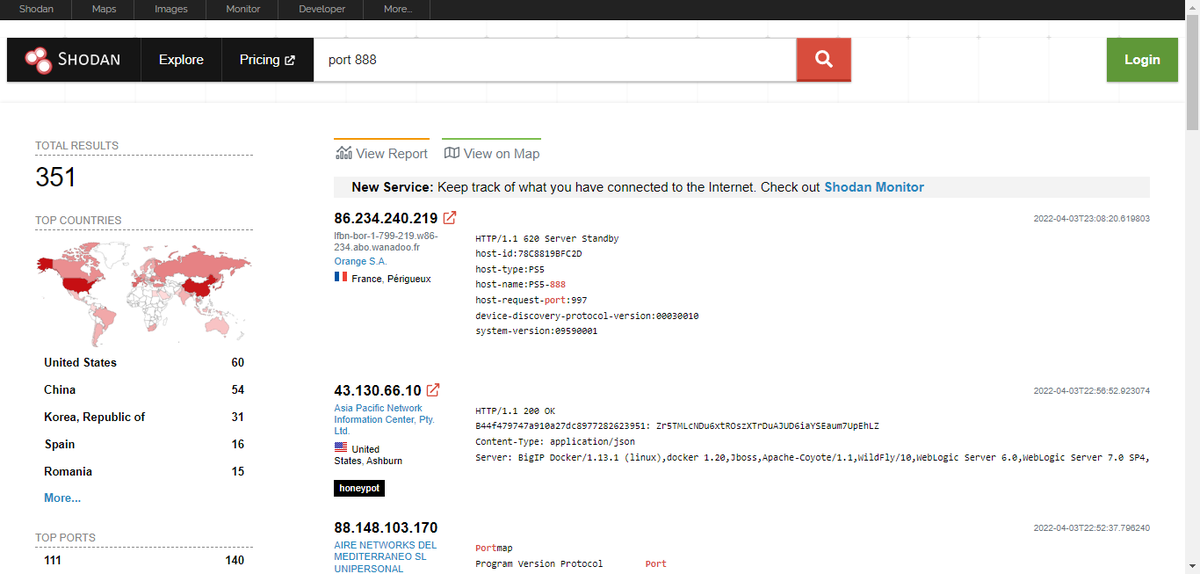Follow the Shodan Monitor link
The image size is (1200, 574).
(x=874, y=187)
